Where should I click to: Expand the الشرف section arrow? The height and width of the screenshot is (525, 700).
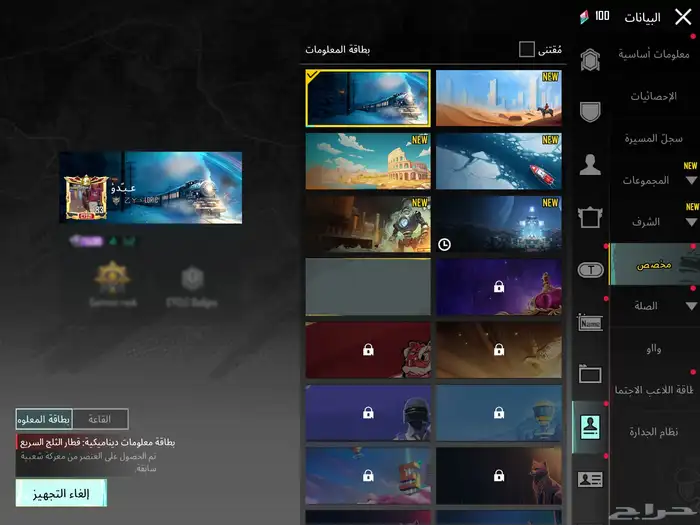point(691,222)
